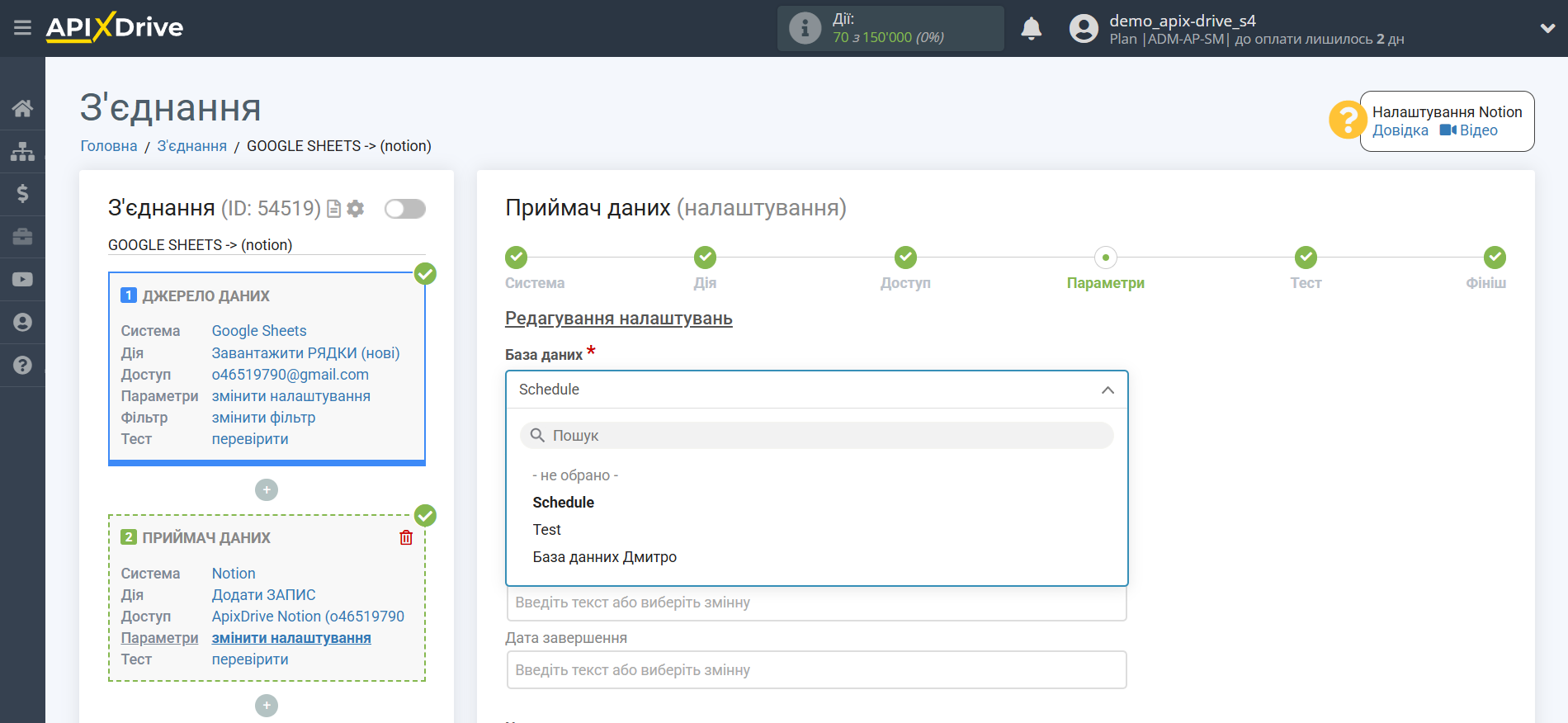
Task: Add a block between source and receiver
Action: [267, 490]
